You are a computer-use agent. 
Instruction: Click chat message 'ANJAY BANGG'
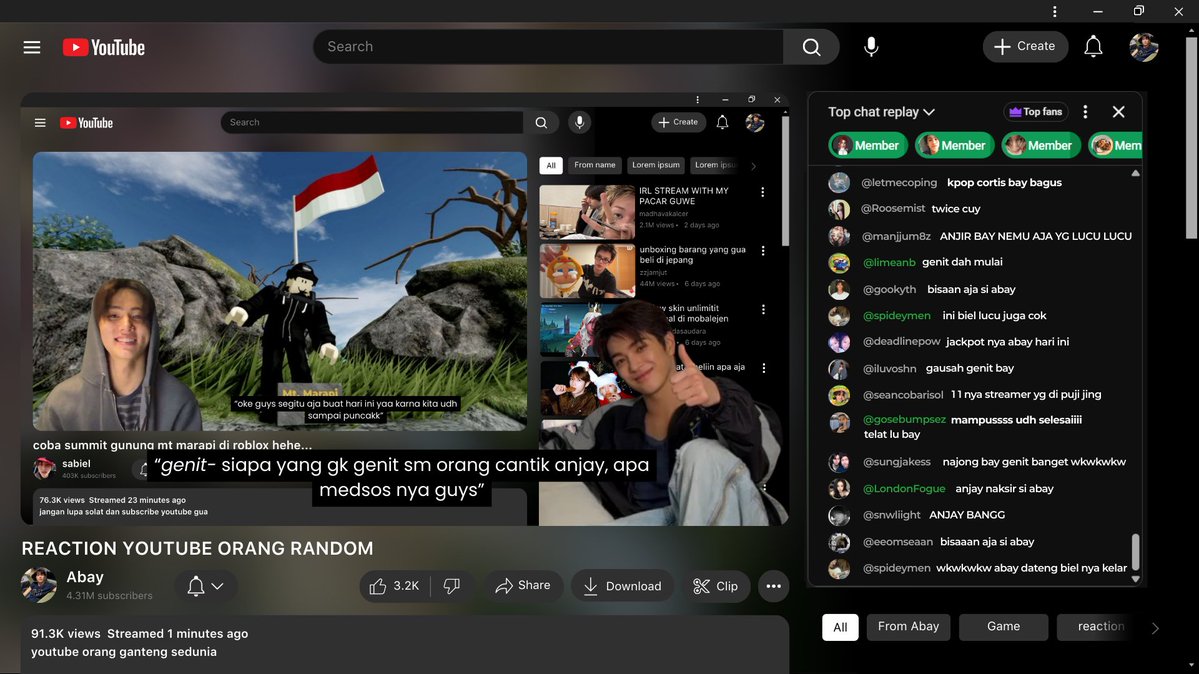967,515
